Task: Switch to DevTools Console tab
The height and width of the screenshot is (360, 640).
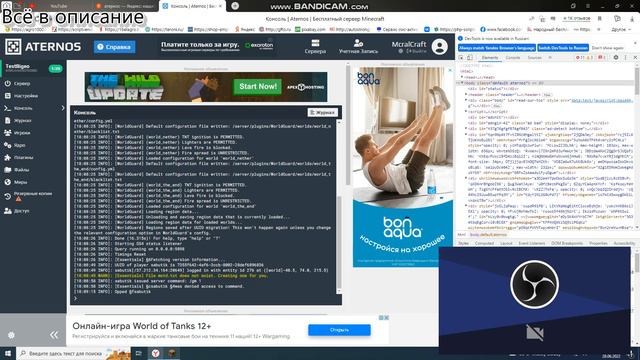Action: click(513, 58)
